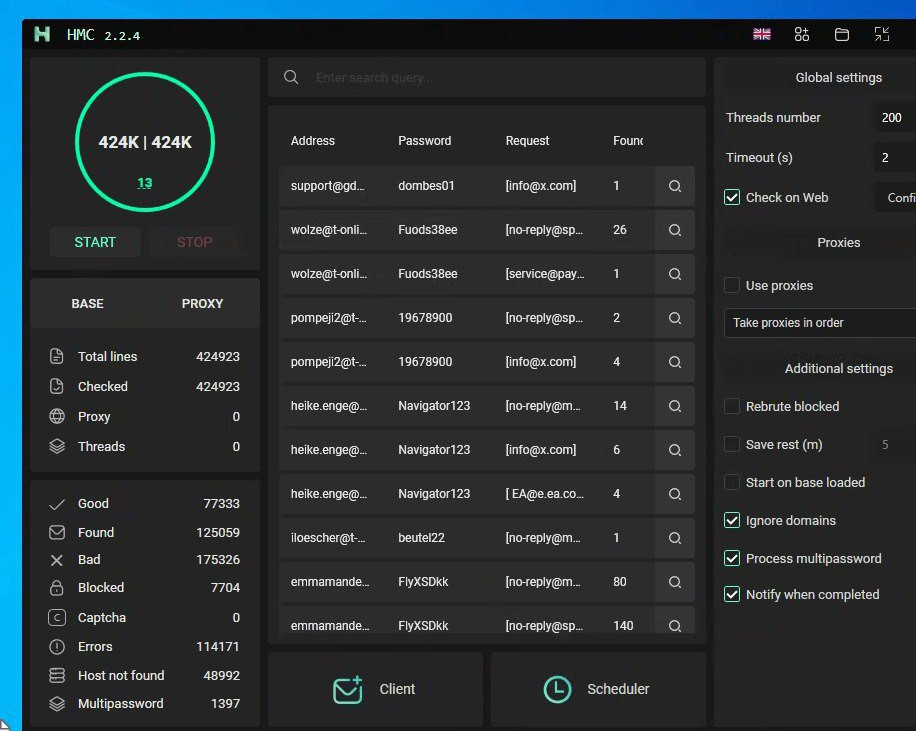This screenshot has width=916, height=731.
Task: Switch to the PROXY tab
Action: [x=202, y=304]
